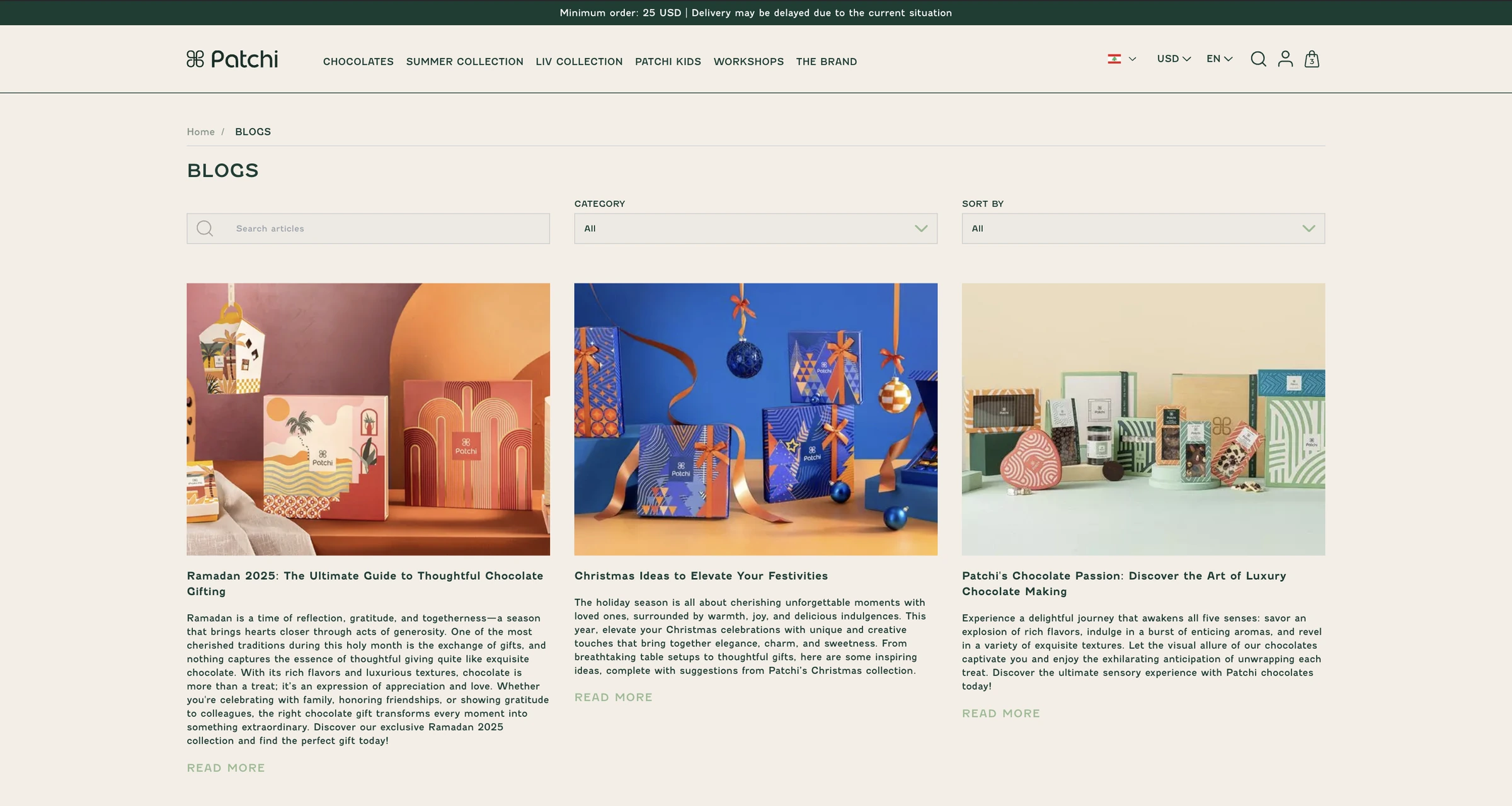Open the user account icon

[1285, 59]
